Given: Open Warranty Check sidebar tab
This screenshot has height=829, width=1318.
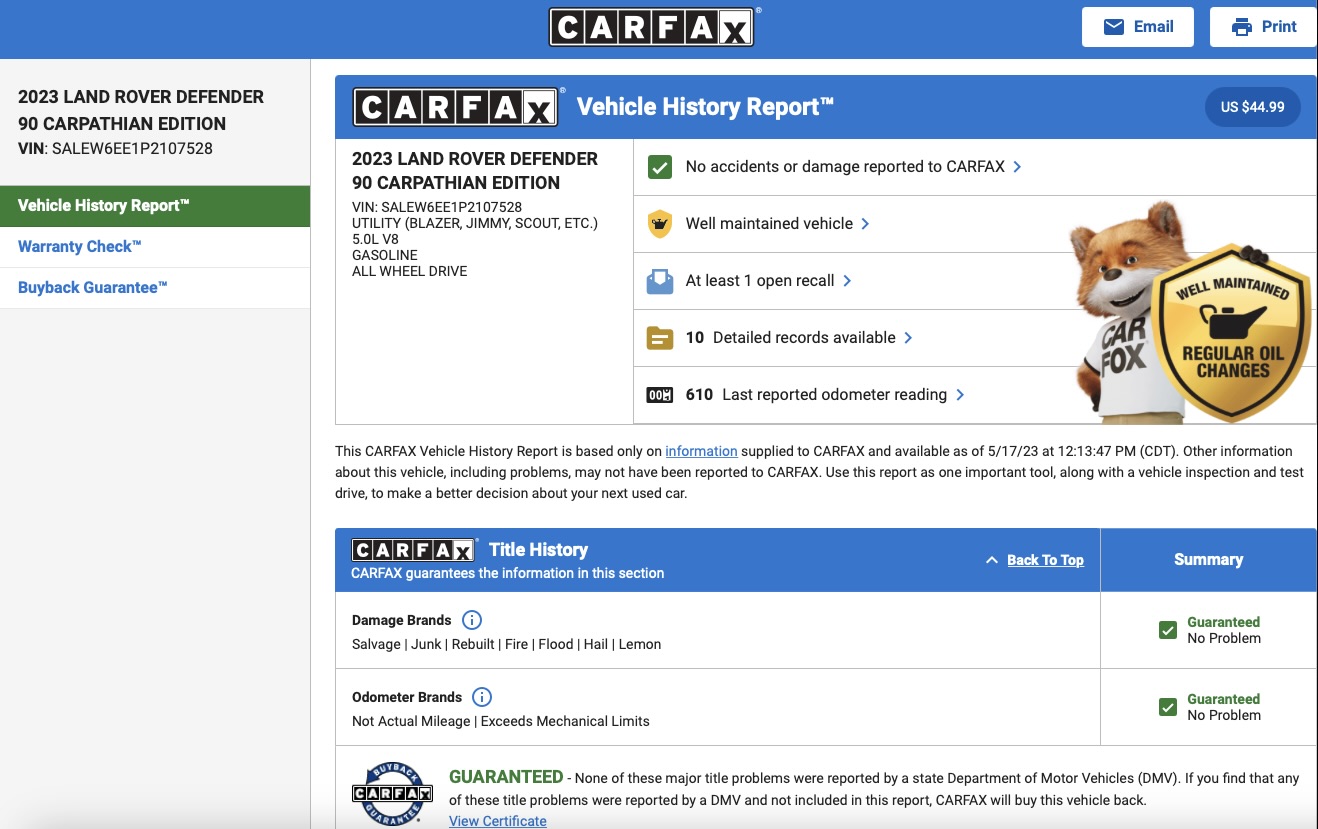Looking at the screenshot, I should click(155, 247).
